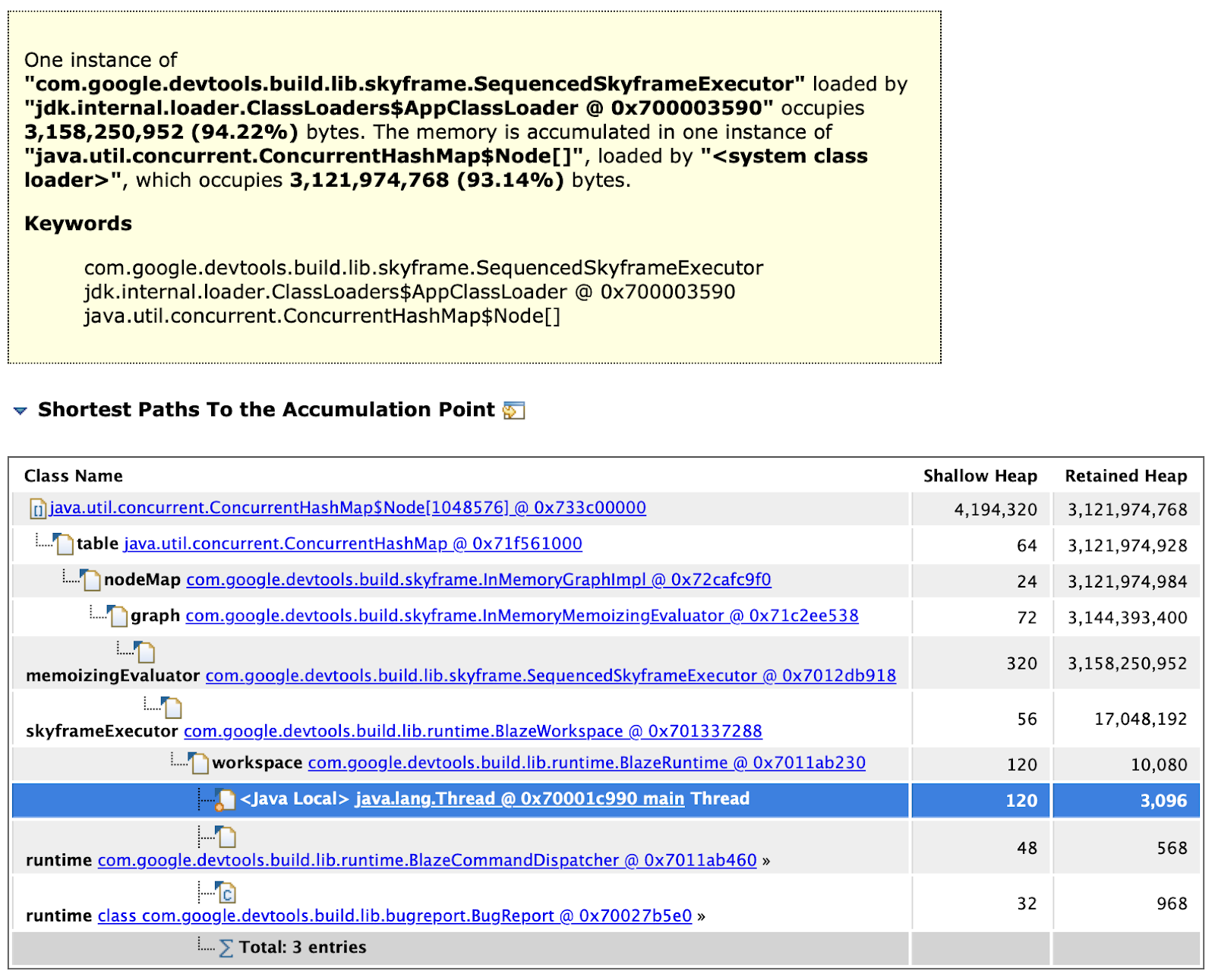Screen dimensions: 1215x980
Task: Click retained heap value 968
Action: [1172, 903]
